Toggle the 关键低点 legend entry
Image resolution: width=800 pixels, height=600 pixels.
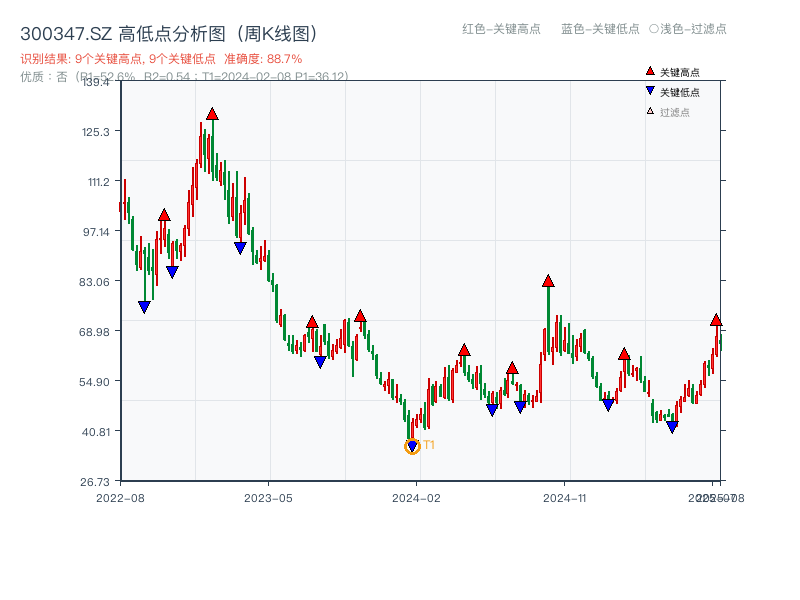(x=673, y=92)
